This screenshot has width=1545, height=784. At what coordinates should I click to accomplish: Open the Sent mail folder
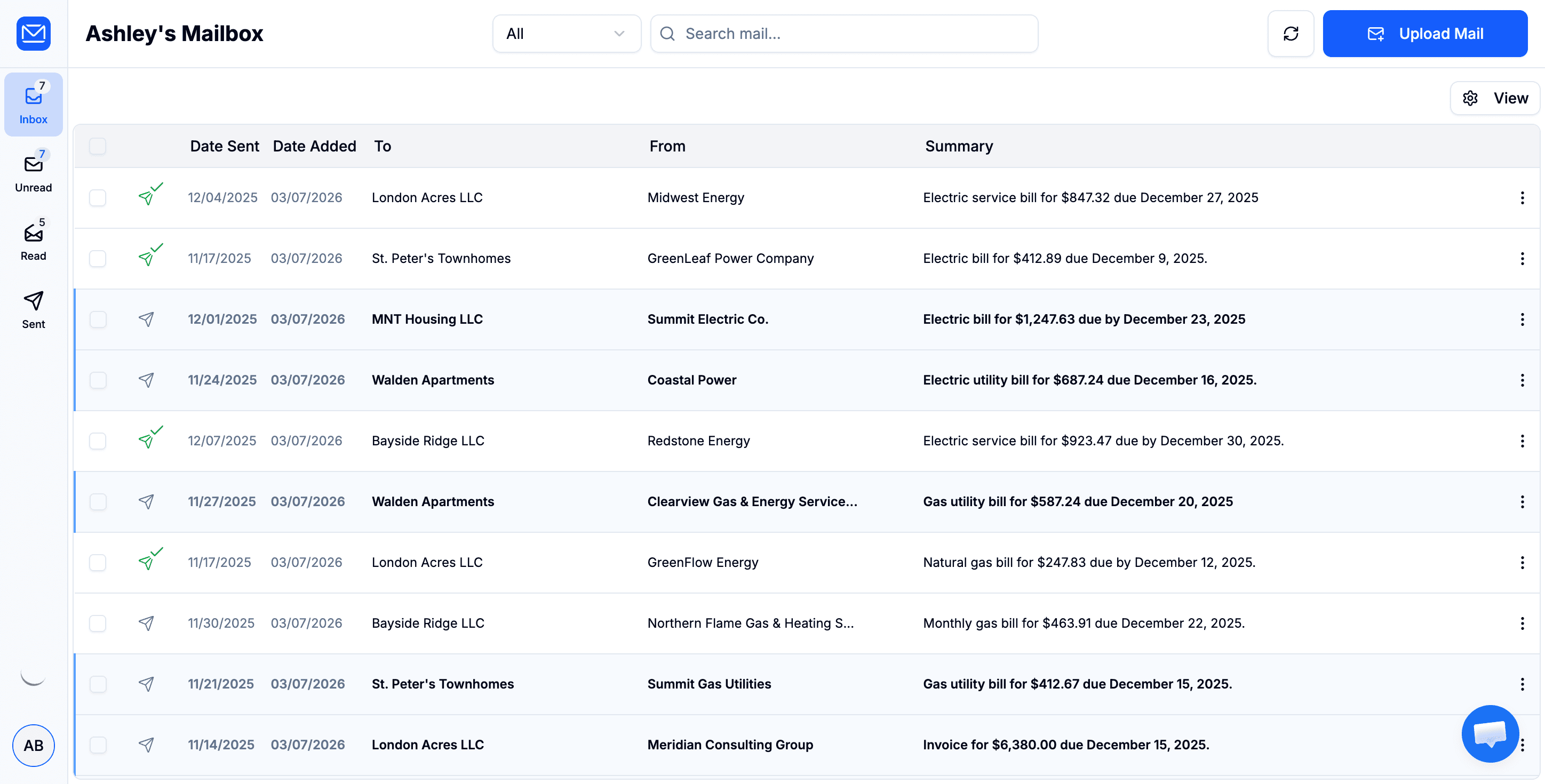pos(33,309)
